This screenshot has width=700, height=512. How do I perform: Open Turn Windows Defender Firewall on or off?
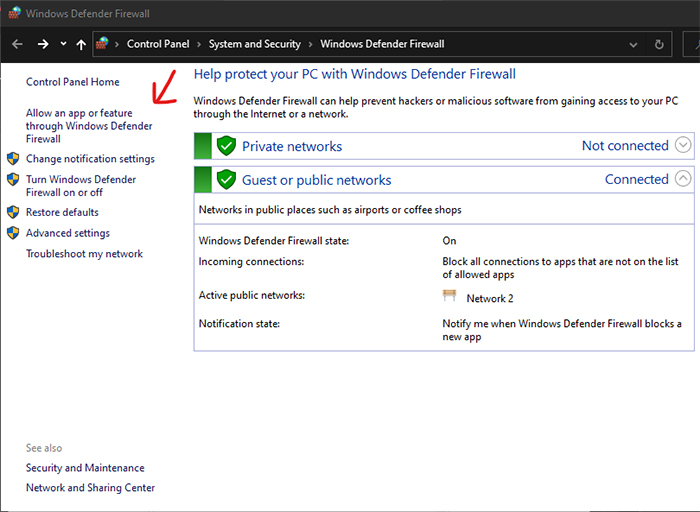[81, 186]
